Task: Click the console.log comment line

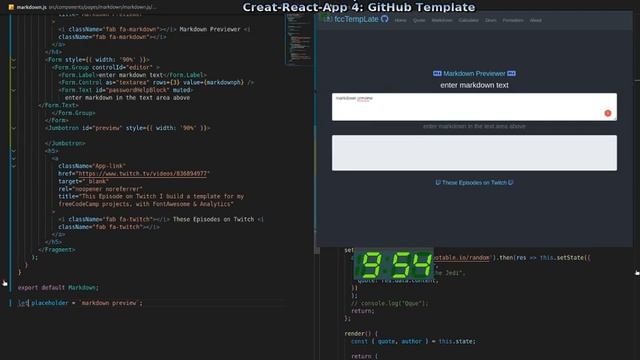Action: coord(389,303)
